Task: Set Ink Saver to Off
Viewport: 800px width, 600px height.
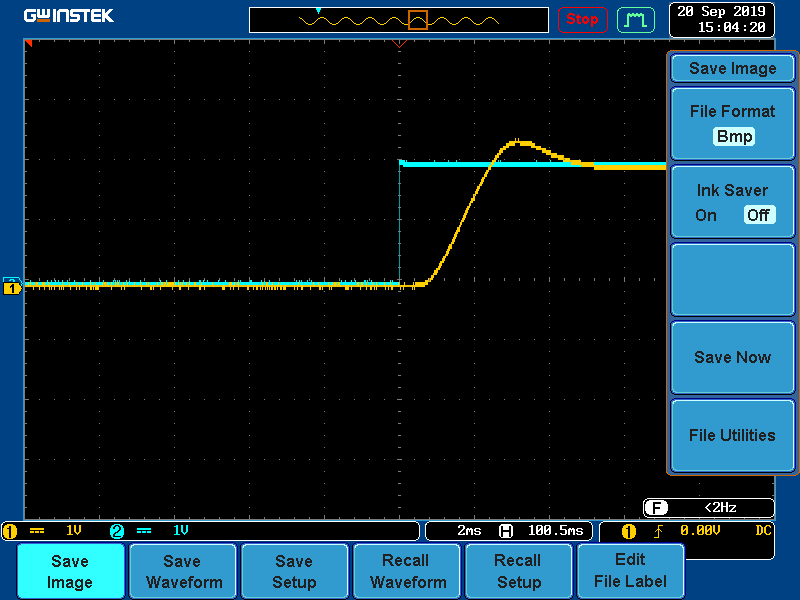Action: pos(758,215)
